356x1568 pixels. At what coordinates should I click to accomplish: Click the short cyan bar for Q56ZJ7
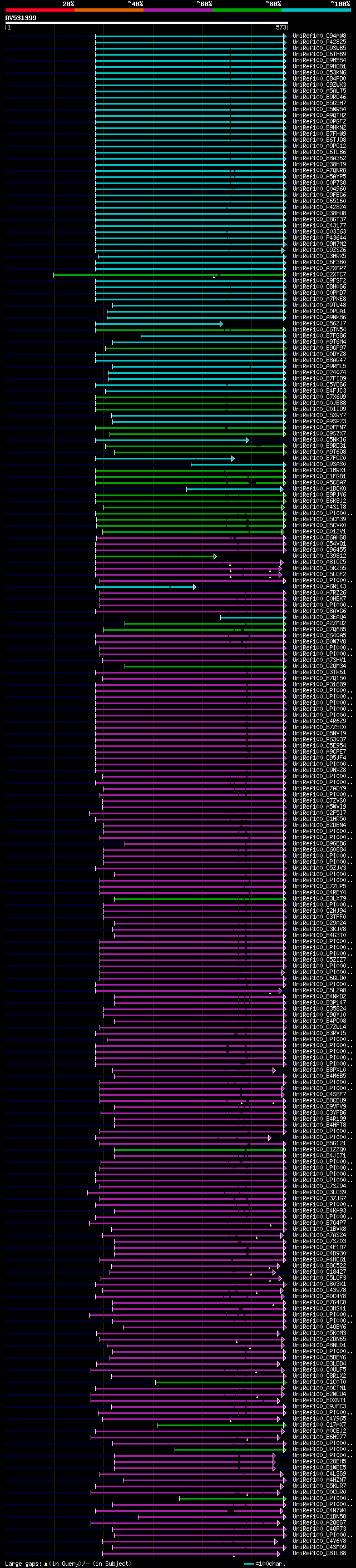(x=159, y=324)
